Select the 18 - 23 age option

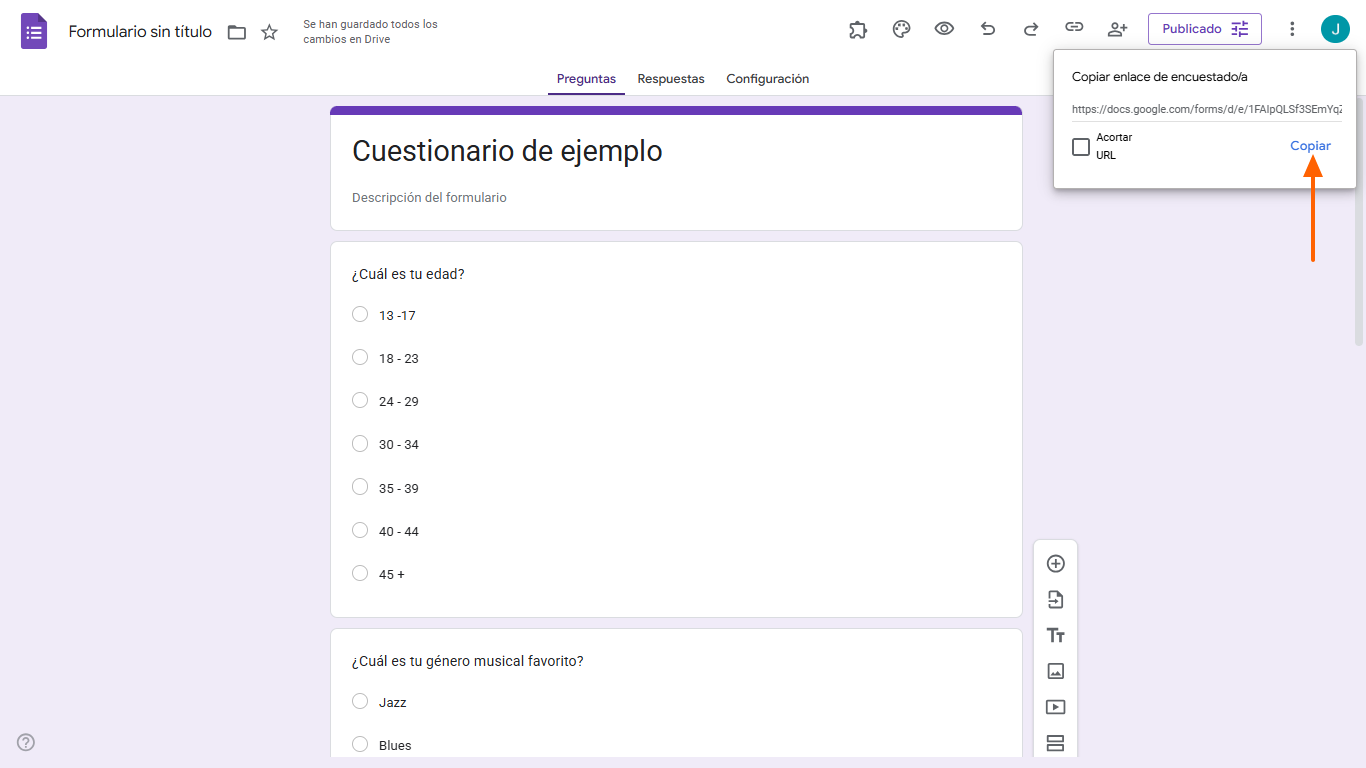[x=360, y=357]
